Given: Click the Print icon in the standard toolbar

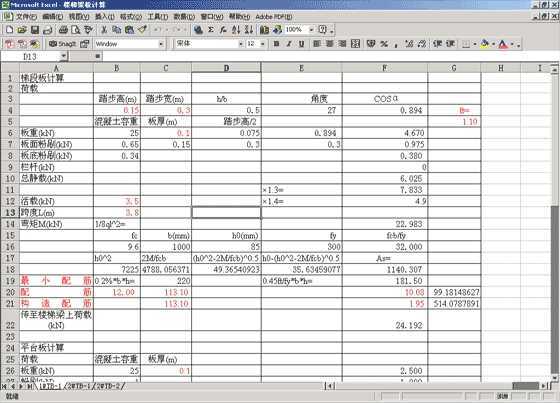Looking at the screenshot, I should coord(63,30).
